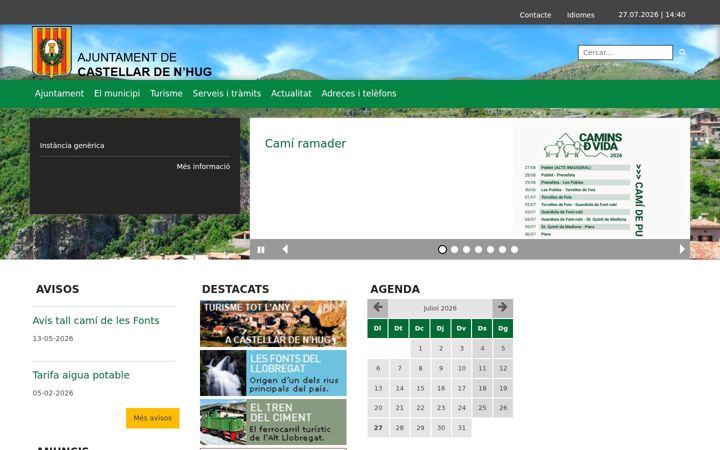Click the Dl weekday header
The image size is (720, 450).
tap(377, 328)
